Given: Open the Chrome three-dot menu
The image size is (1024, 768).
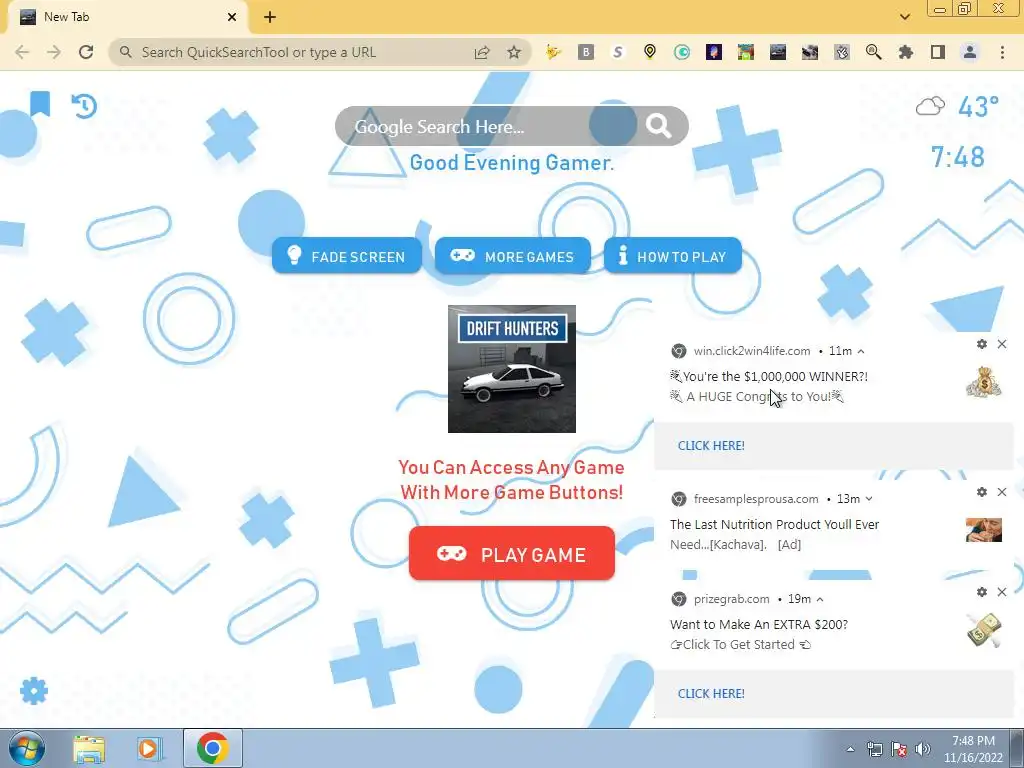Looking at the screenshot, I should coord(1002,52).
